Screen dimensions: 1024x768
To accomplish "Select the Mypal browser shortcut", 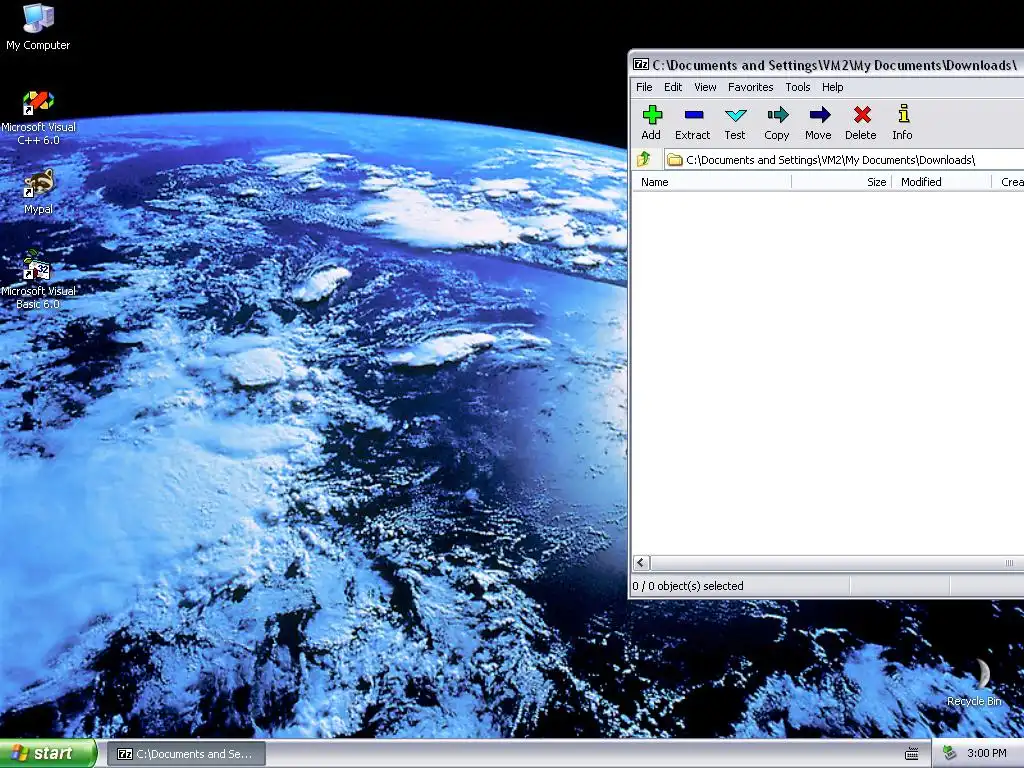I will [x=38, y=191].
